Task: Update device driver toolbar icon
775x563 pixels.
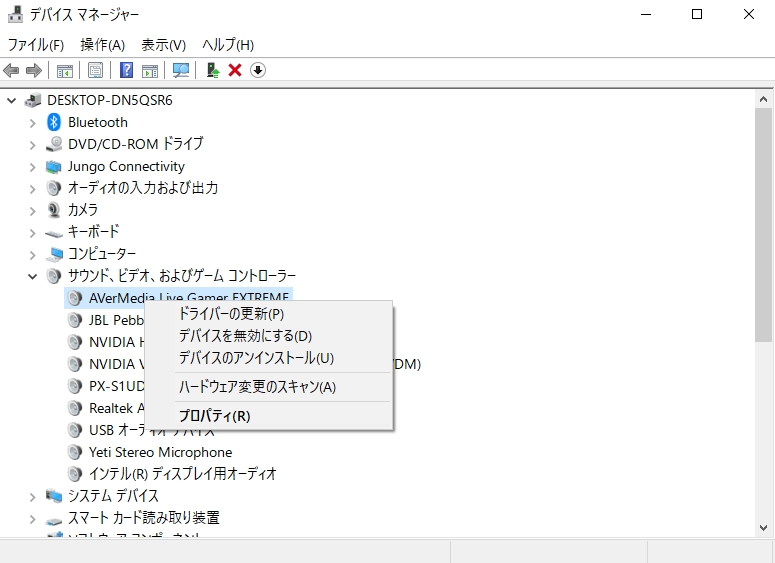Action: [x=213, y=70]
